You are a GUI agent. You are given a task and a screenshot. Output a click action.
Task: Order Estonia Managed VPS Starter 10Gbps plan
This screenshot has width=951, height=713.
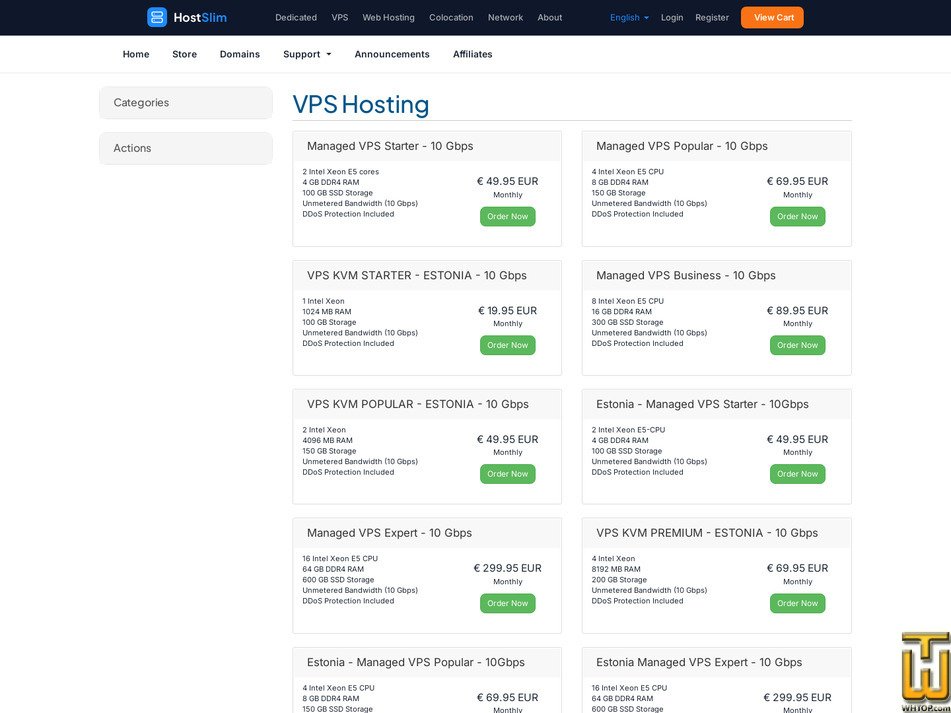798,474
